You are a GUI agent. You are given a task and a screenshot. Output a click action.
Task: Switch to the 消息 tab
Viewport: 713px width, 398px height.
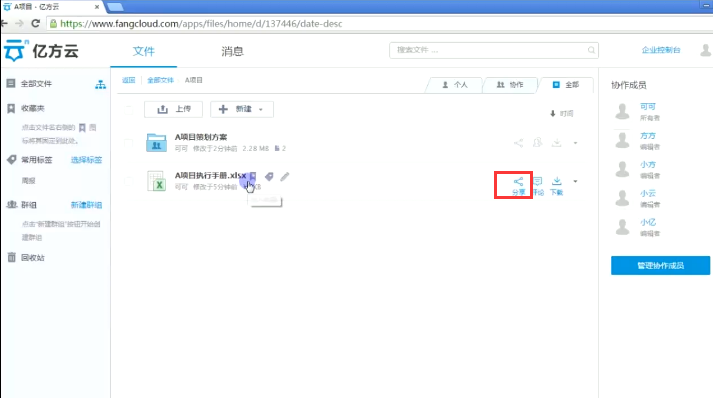[x=232, y=51]
